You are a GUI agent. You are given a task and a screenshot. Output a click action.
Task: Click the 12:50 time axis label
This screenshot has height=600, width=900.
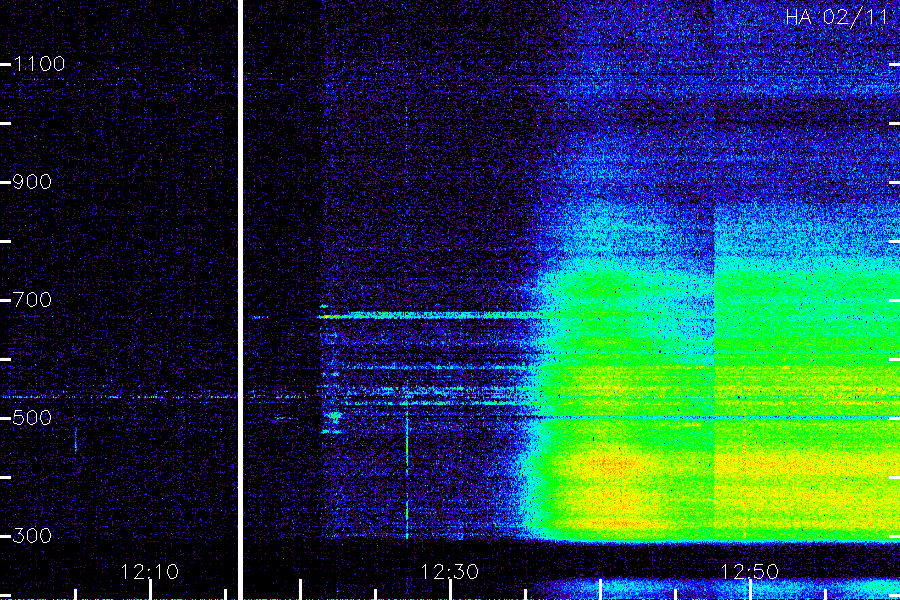[x=750, y=572]
